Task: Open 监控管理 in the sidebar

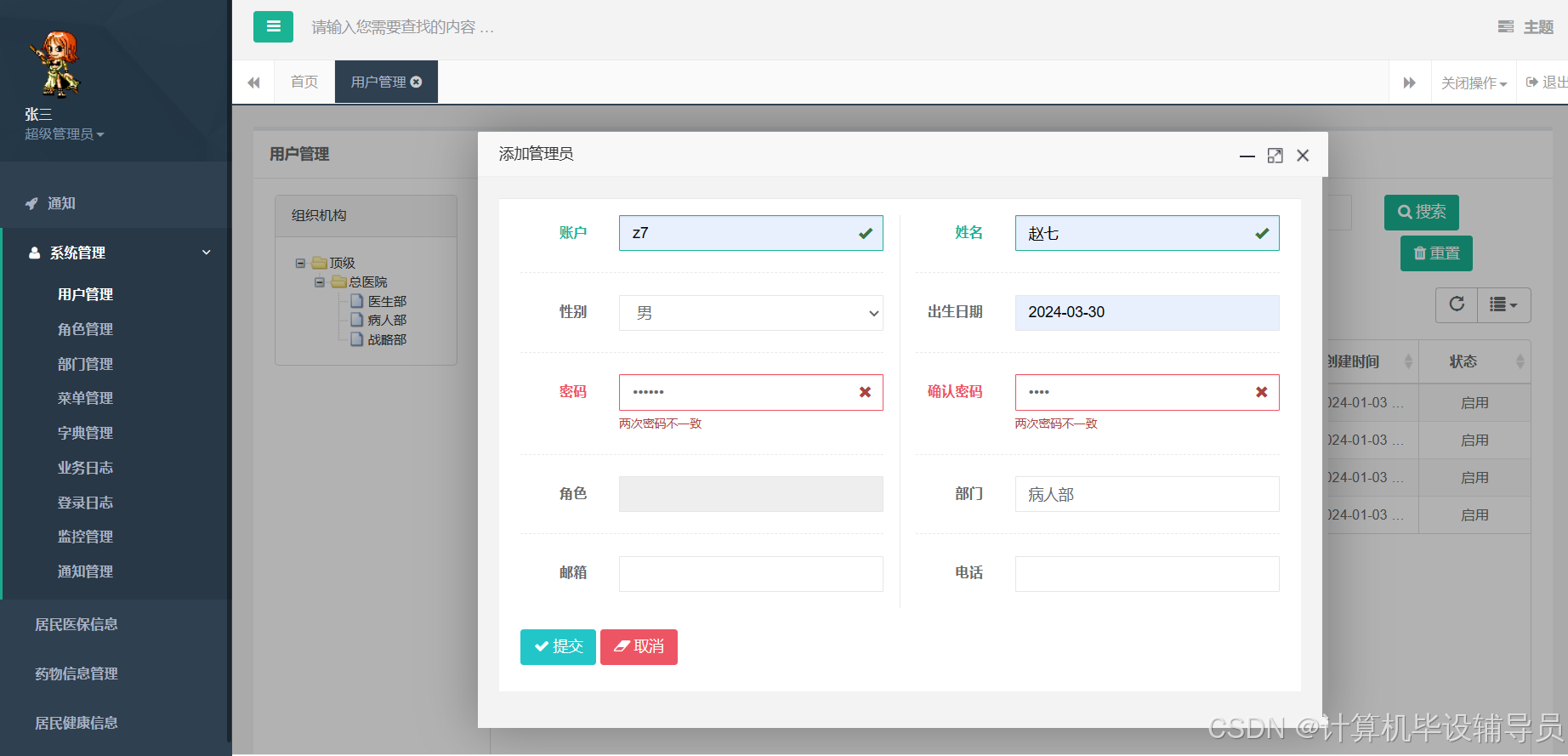Action: 85,537
